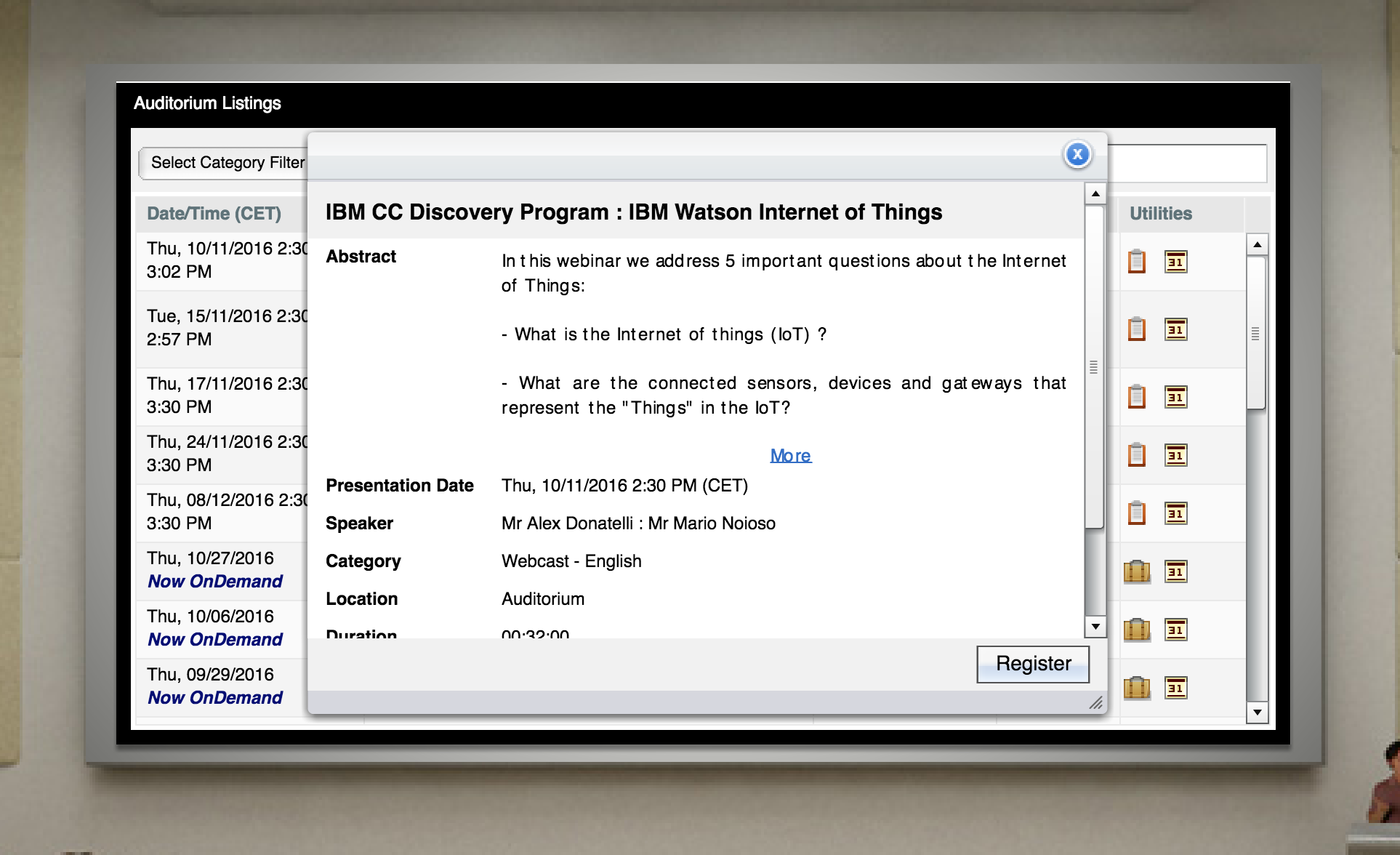
Task: Click calendar icon in Thu 10/27/2016 row
Action: click(1176, 571)
